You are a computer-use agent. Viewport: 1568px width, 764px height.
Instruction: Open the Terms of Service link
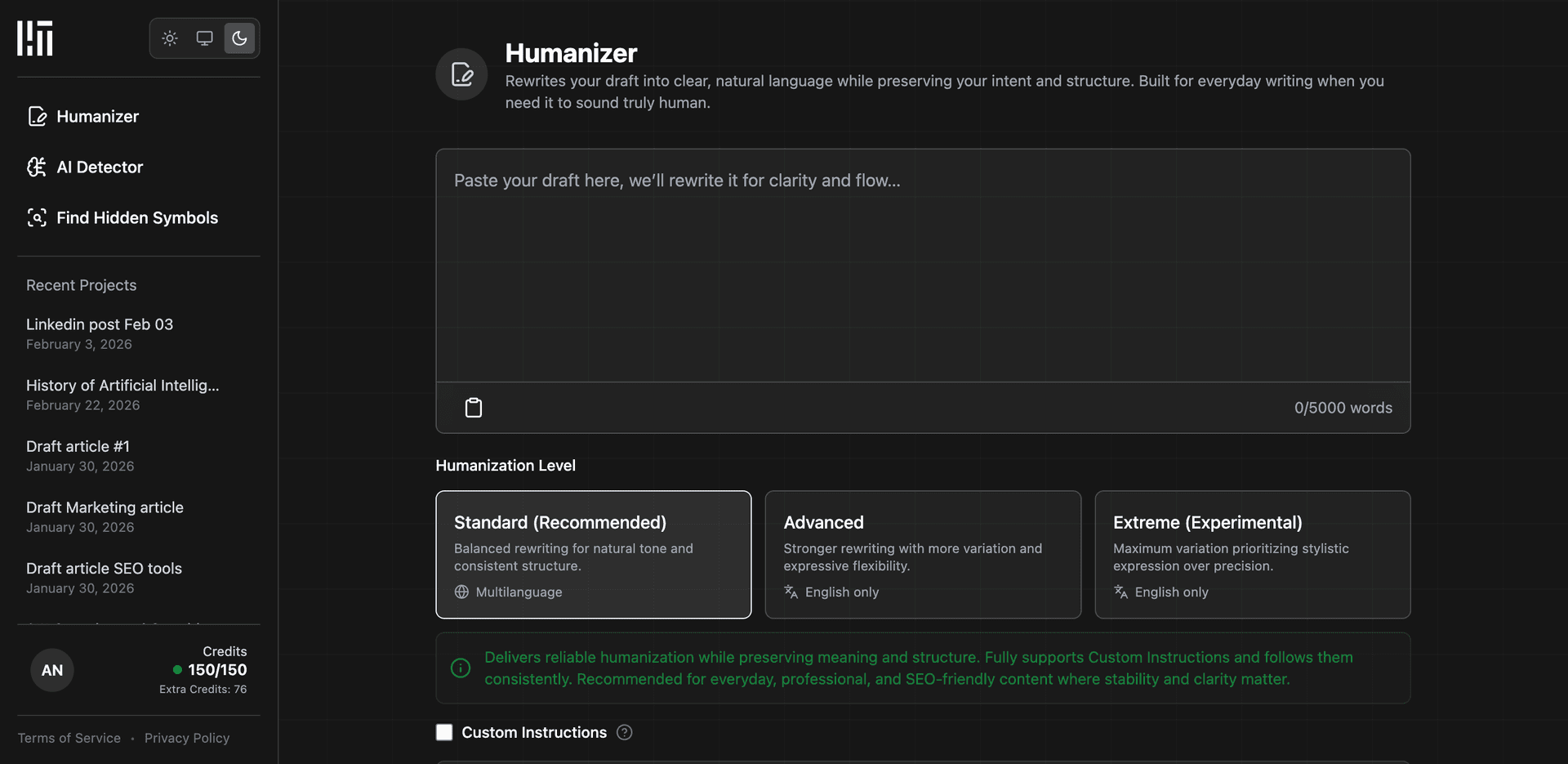point(69,739)
